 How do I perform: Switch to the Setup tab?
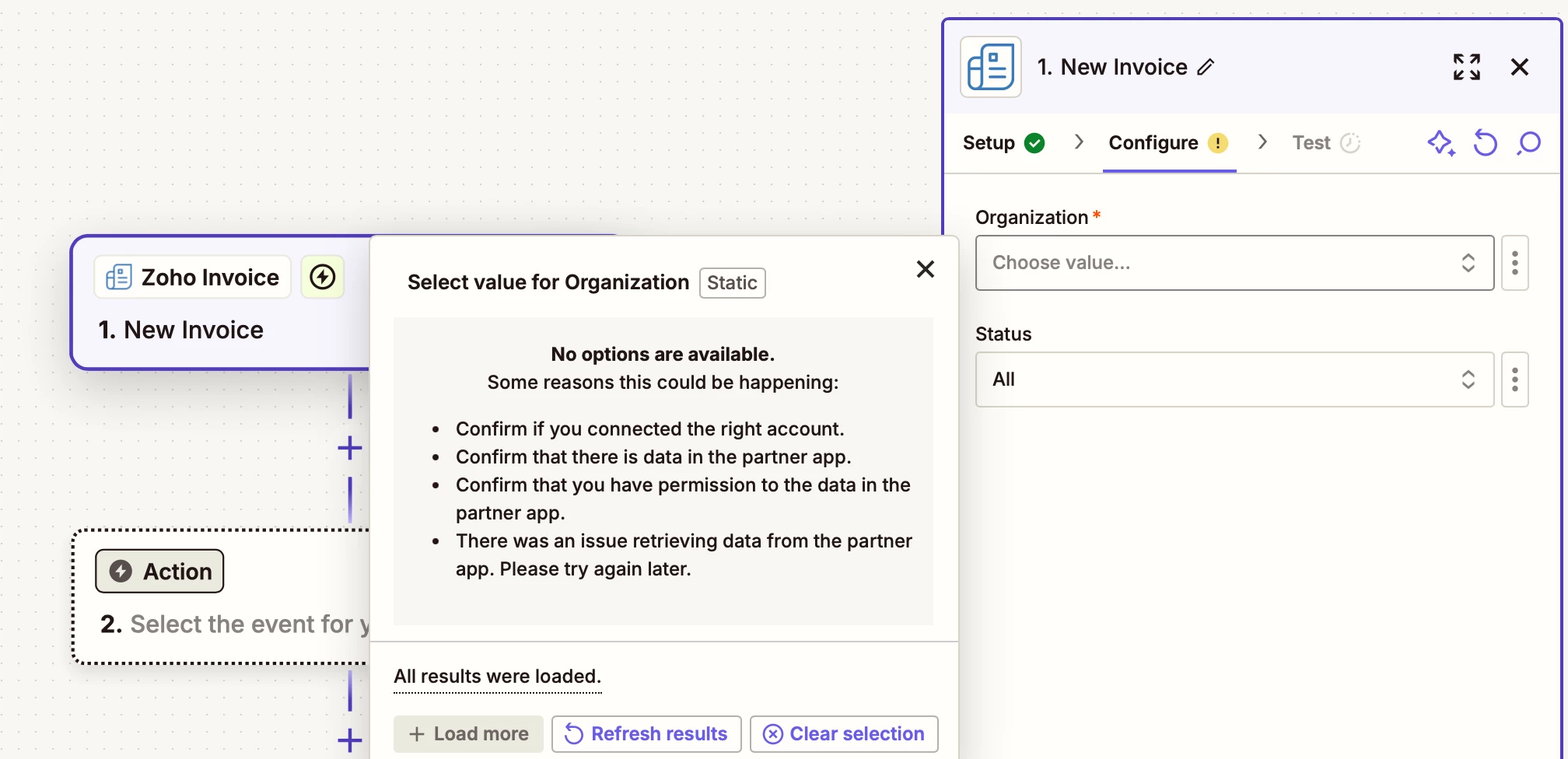[1003, 143]
